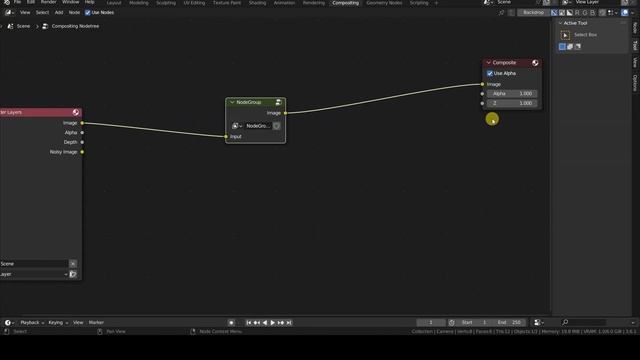
Task: Open the File menu
Action: 17,2
